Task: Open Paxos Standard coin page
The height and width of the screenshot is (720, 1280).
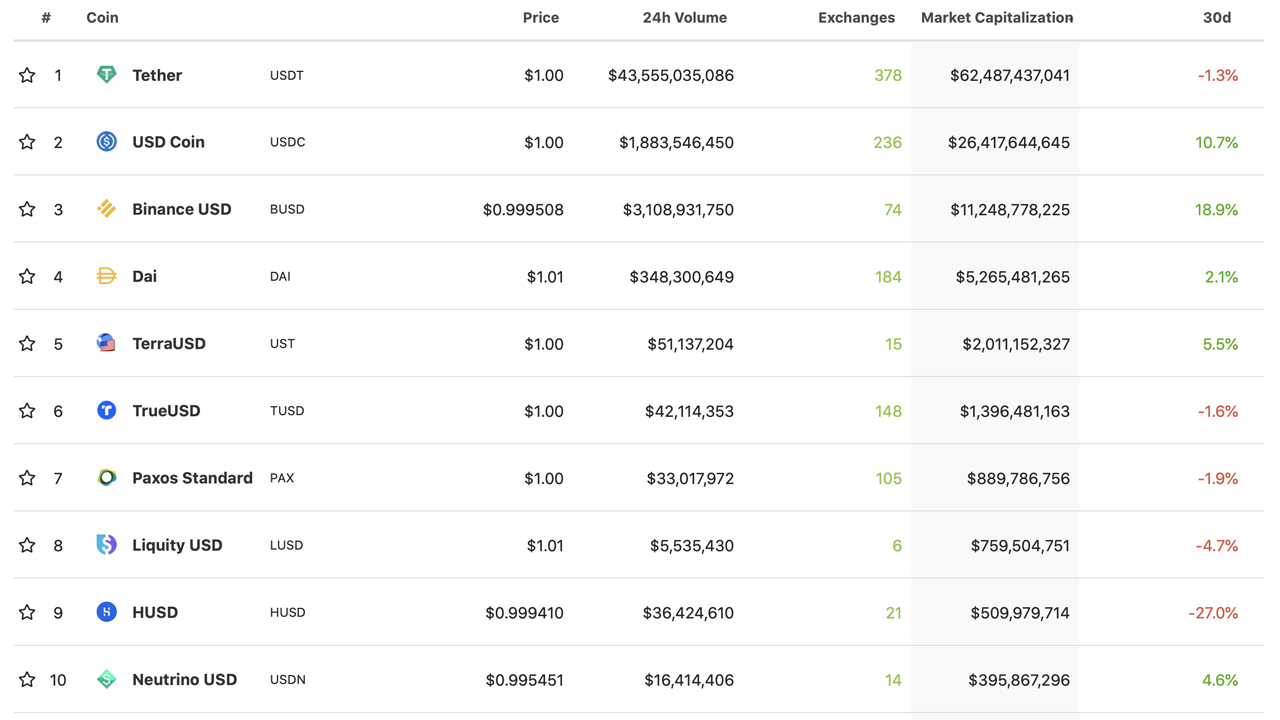Action: (192, 478)
